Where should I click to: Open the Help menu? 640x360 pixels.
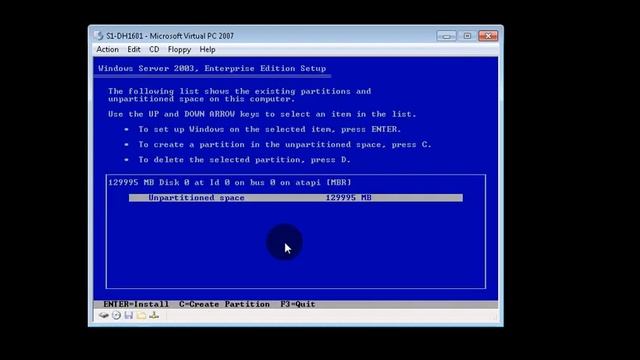[x=207, y=49]
